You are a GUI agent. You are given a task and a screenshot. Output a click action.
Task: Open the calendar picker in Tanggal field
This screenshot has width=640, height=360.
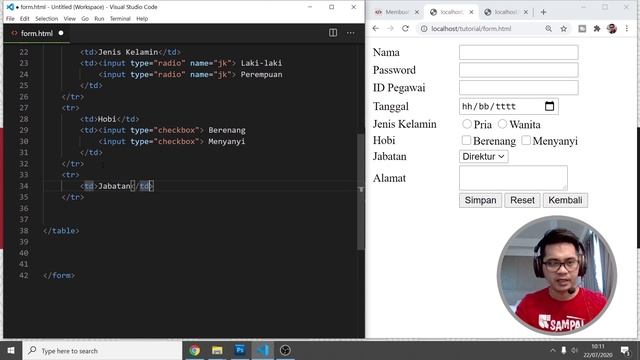point(549,106)
